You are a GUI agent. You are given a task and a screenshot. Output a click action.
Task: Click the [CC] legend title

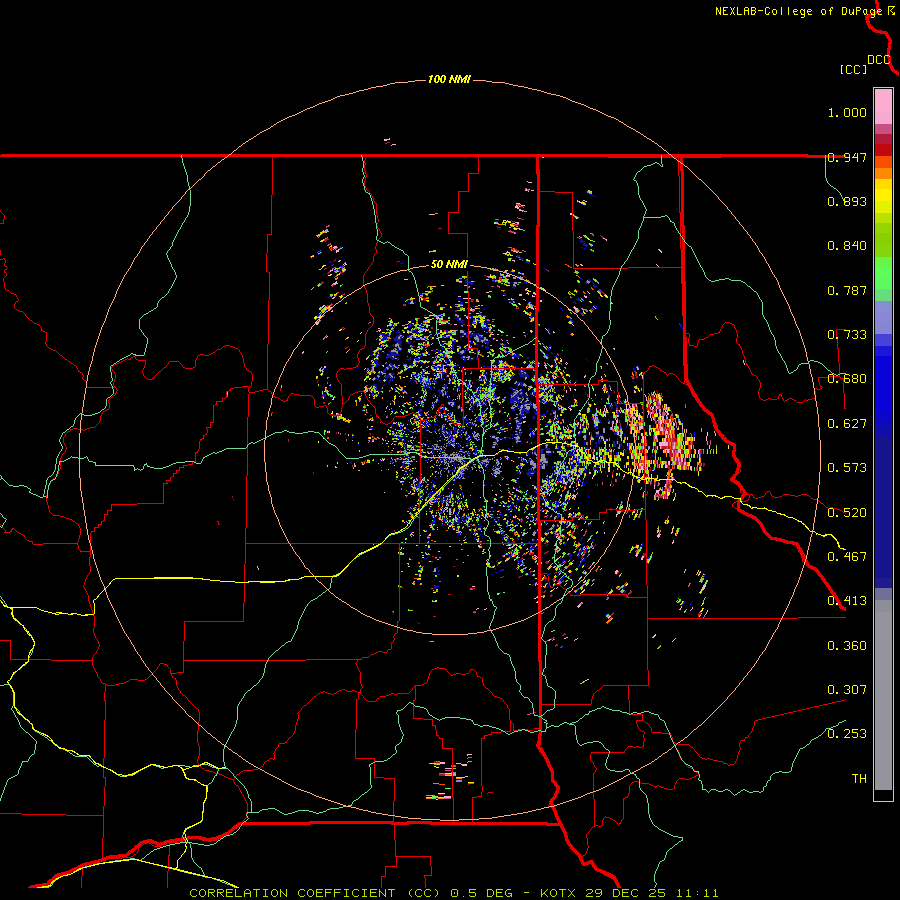coord(854,69)
